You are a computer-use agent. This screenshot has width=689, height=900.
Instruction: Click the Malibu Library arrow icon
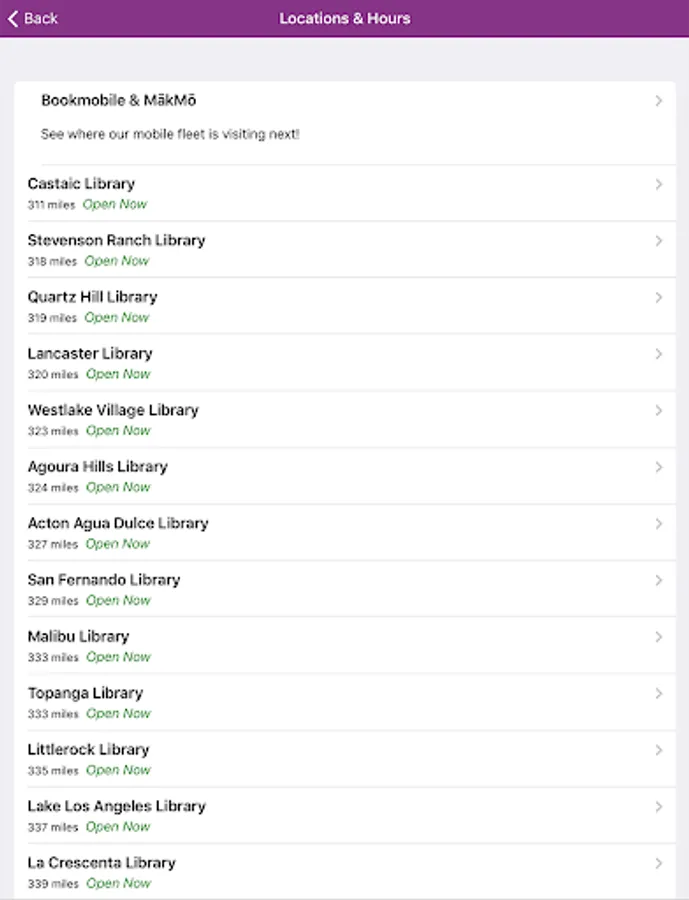point(658,637)
